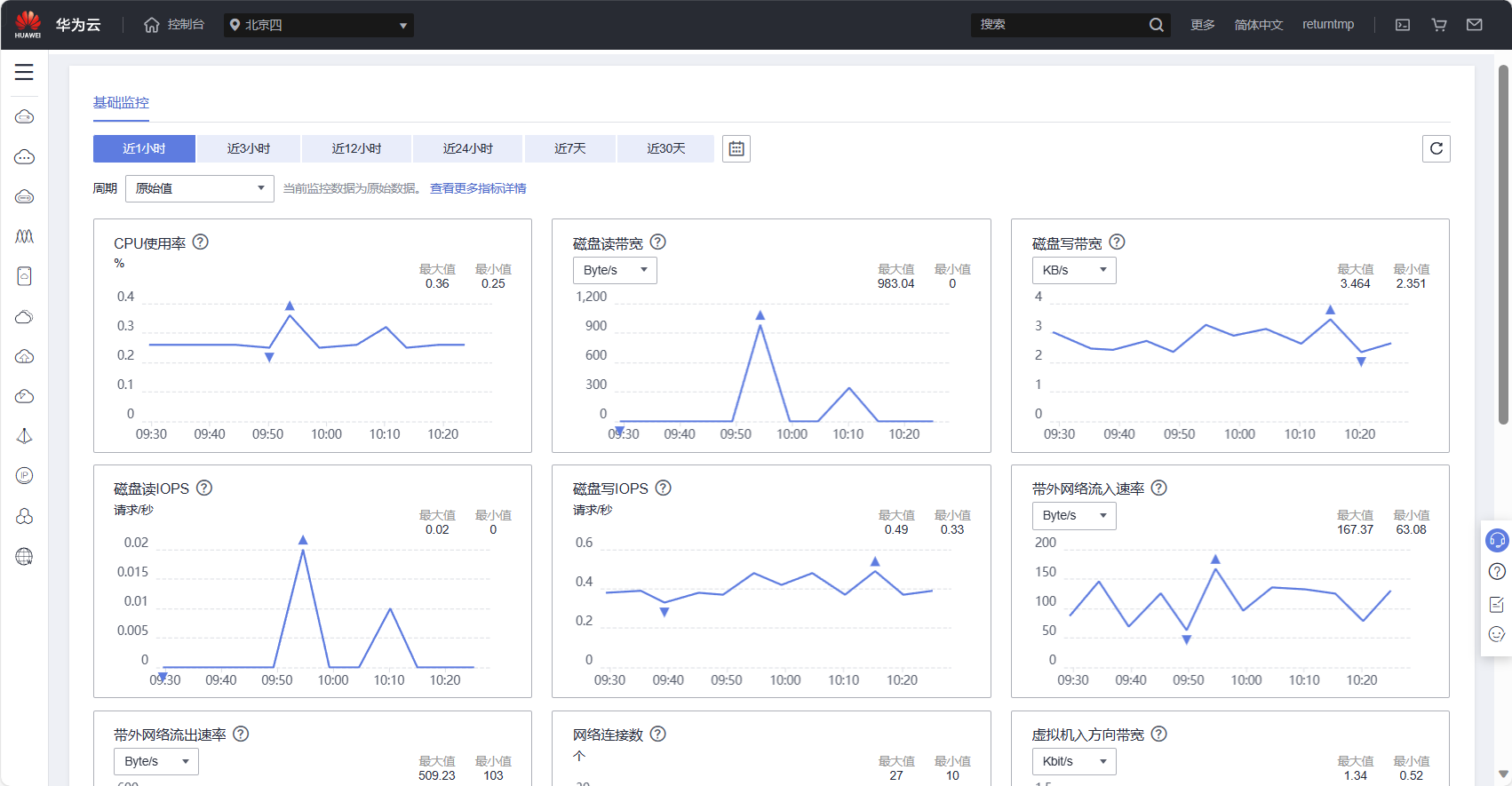The height and width of the screenshot is (786, 1512).
Task: Show help for 网络连接数 metric
Action: 658,734
